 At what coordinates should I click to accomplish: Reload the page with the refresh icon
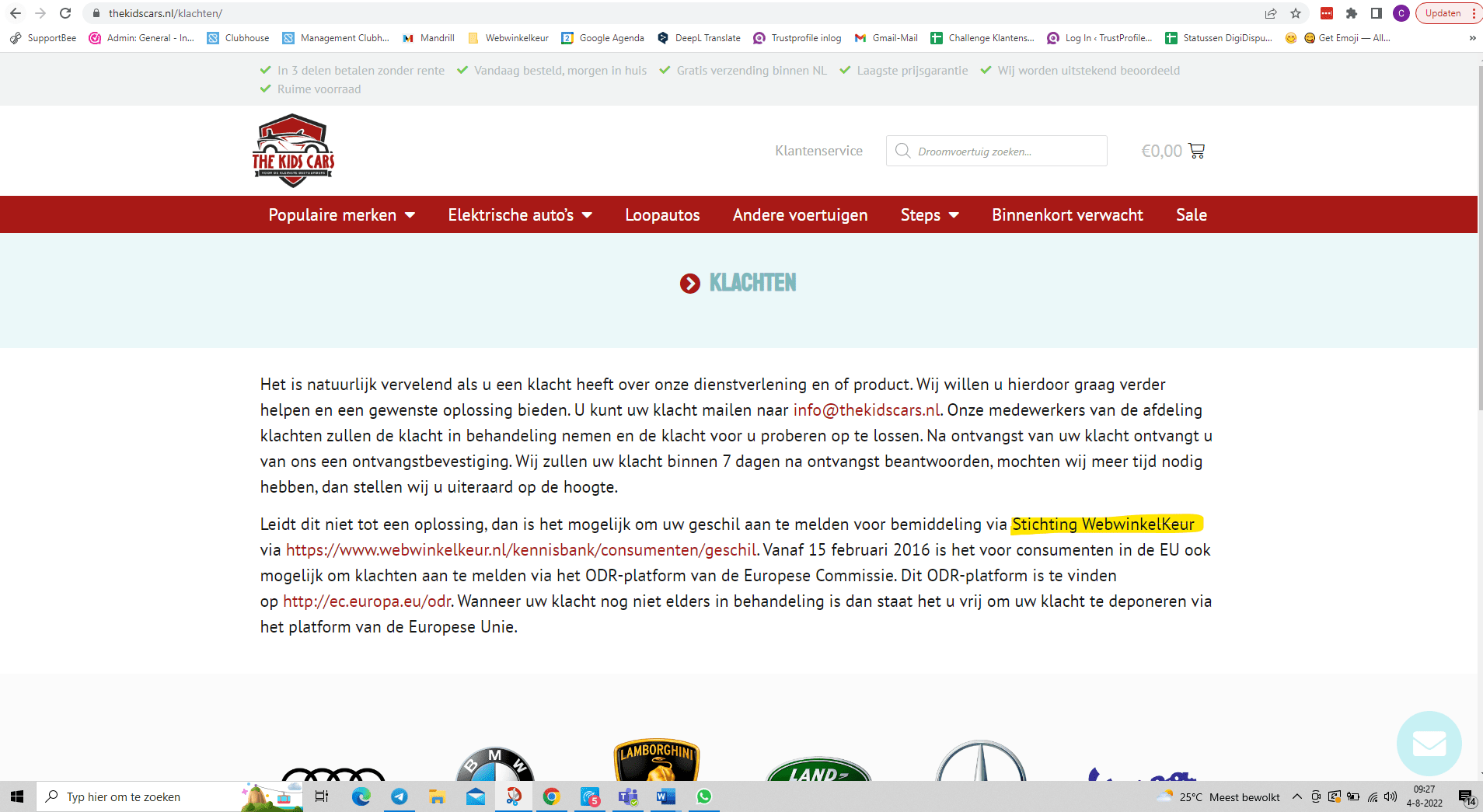(x=65, y=13)
